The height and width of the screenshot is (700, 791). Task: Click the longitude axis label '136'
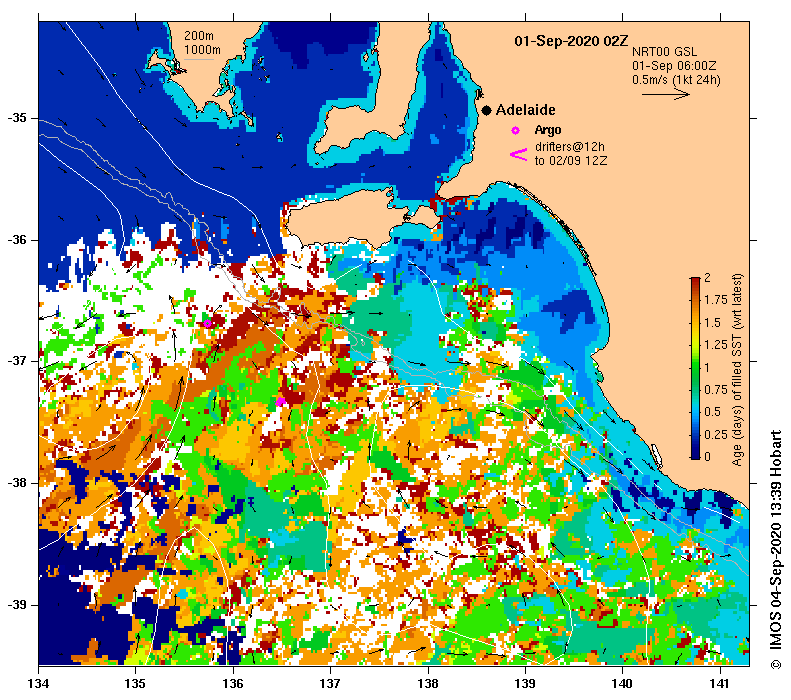click(x=233, y=684)
